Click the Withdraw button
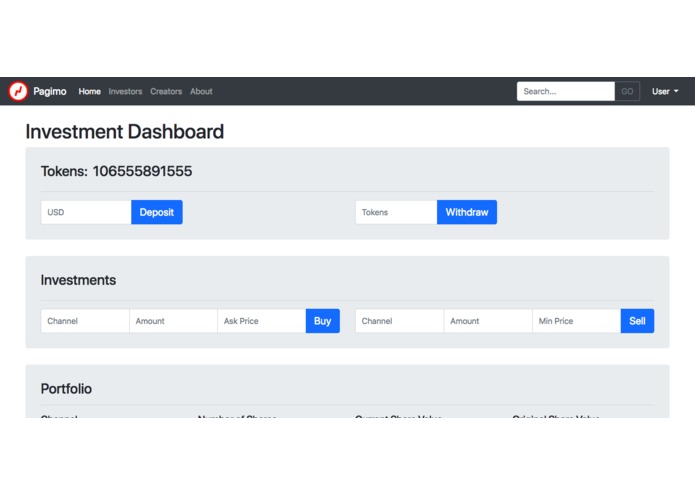 pos(467,212)
